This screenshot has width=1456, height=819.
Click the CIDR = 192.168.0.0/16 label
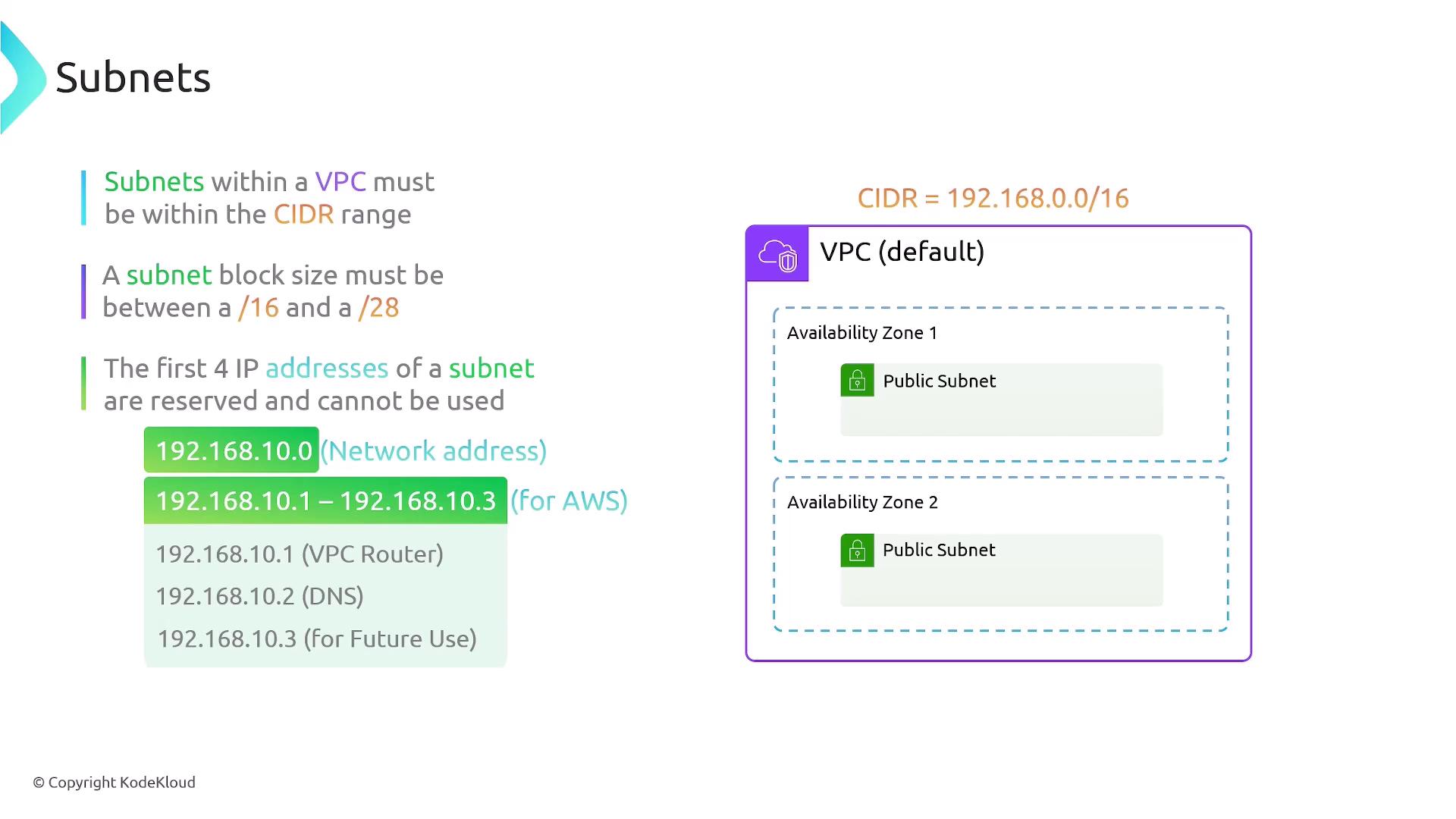click(x=993, y=199)
